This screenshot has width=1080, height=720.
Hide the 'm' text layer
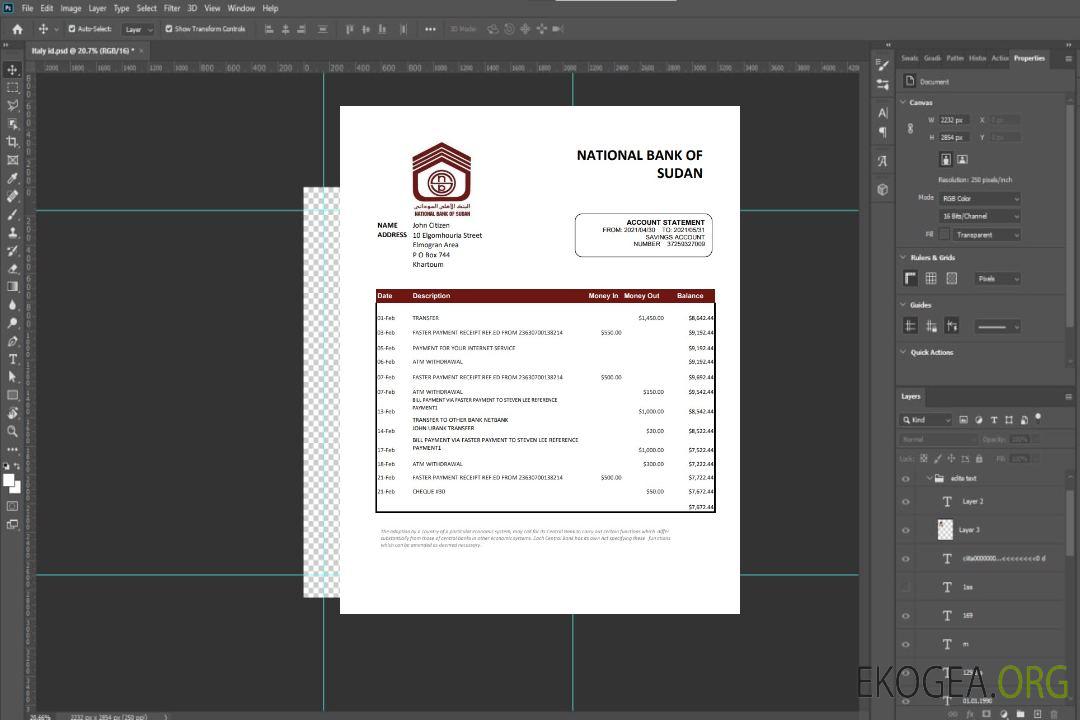906,644
